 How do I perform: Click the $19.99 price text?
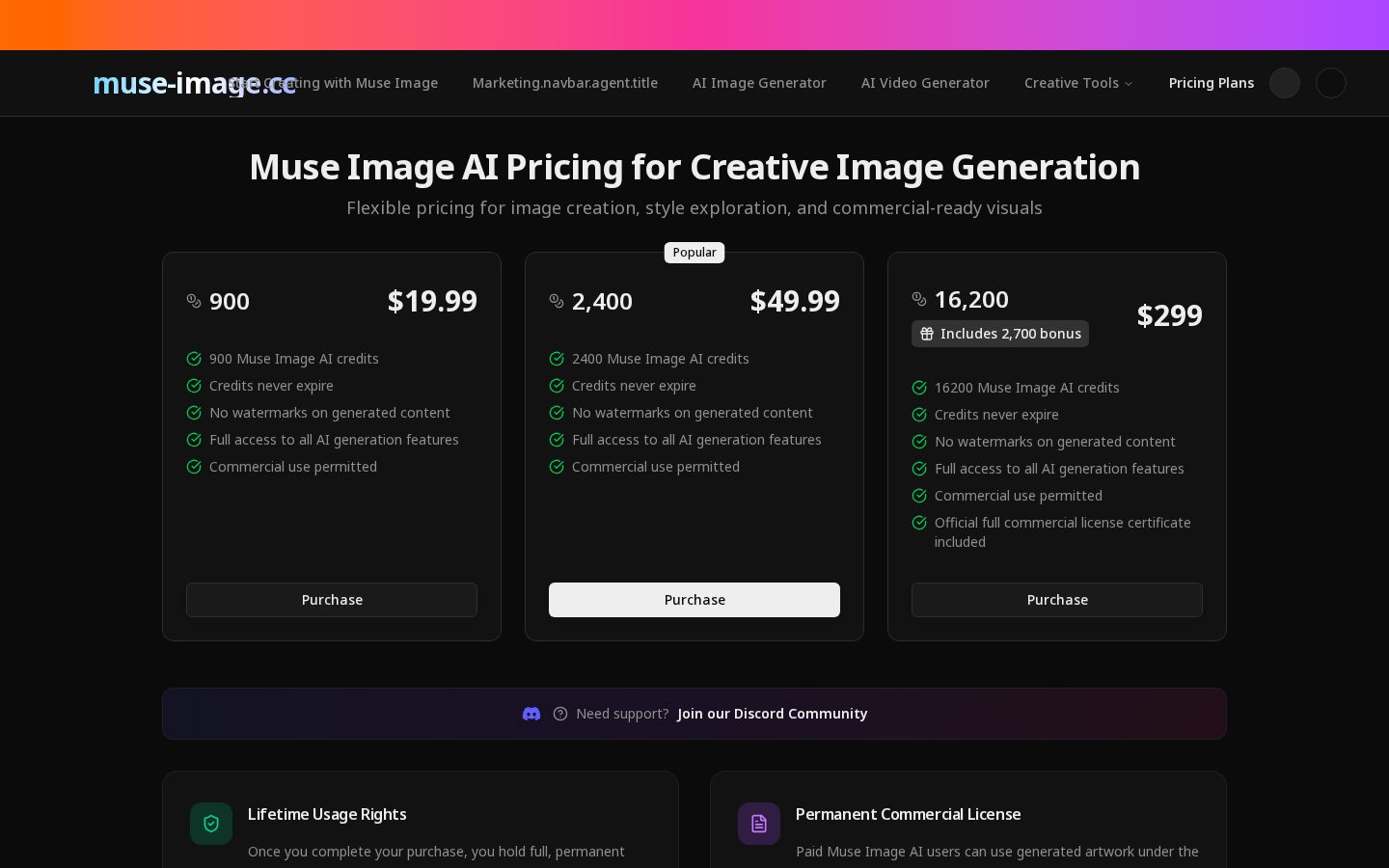432,301
